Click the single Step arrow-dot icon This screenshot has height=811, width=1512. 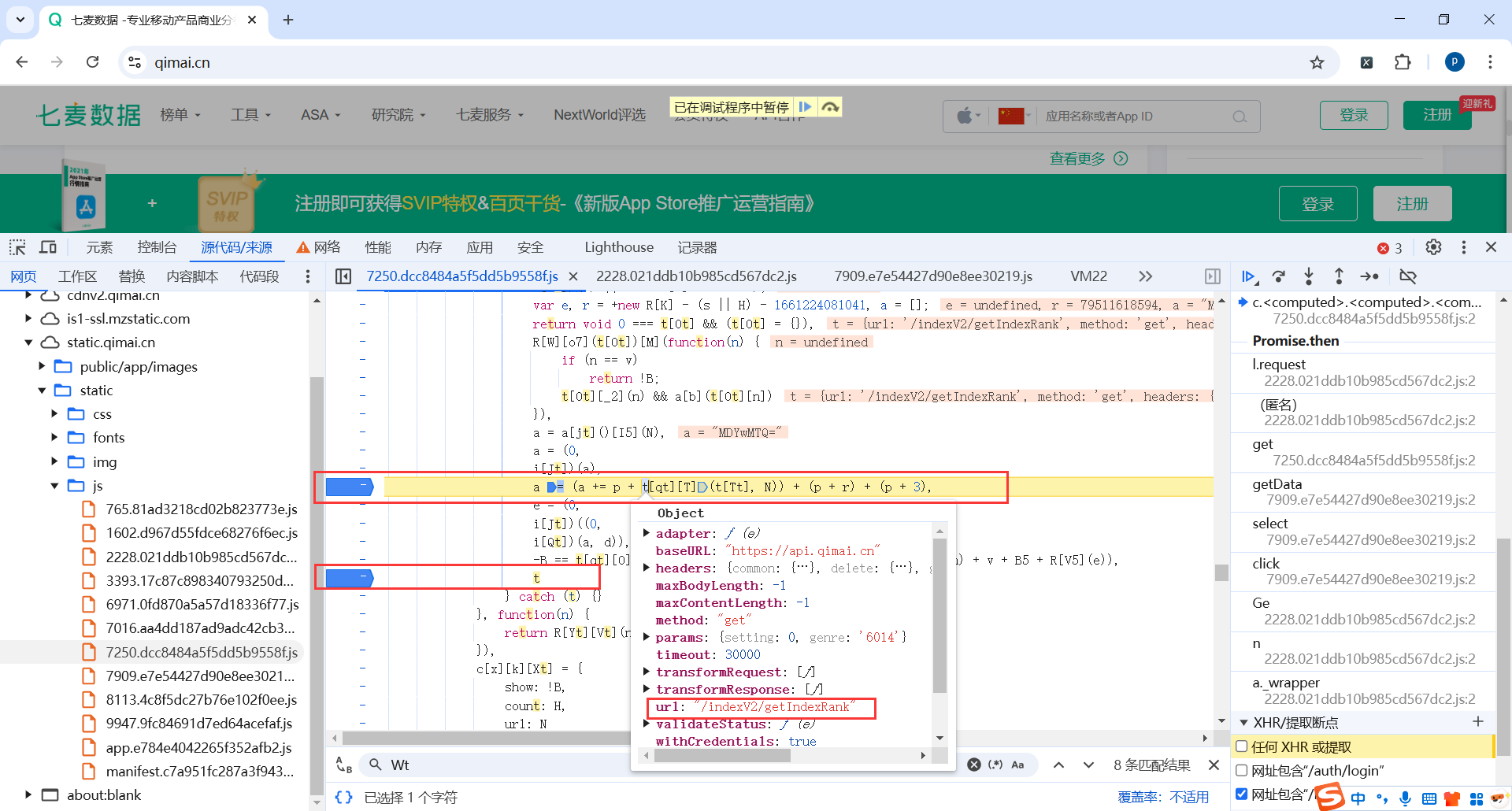[x=1369, y=276]
